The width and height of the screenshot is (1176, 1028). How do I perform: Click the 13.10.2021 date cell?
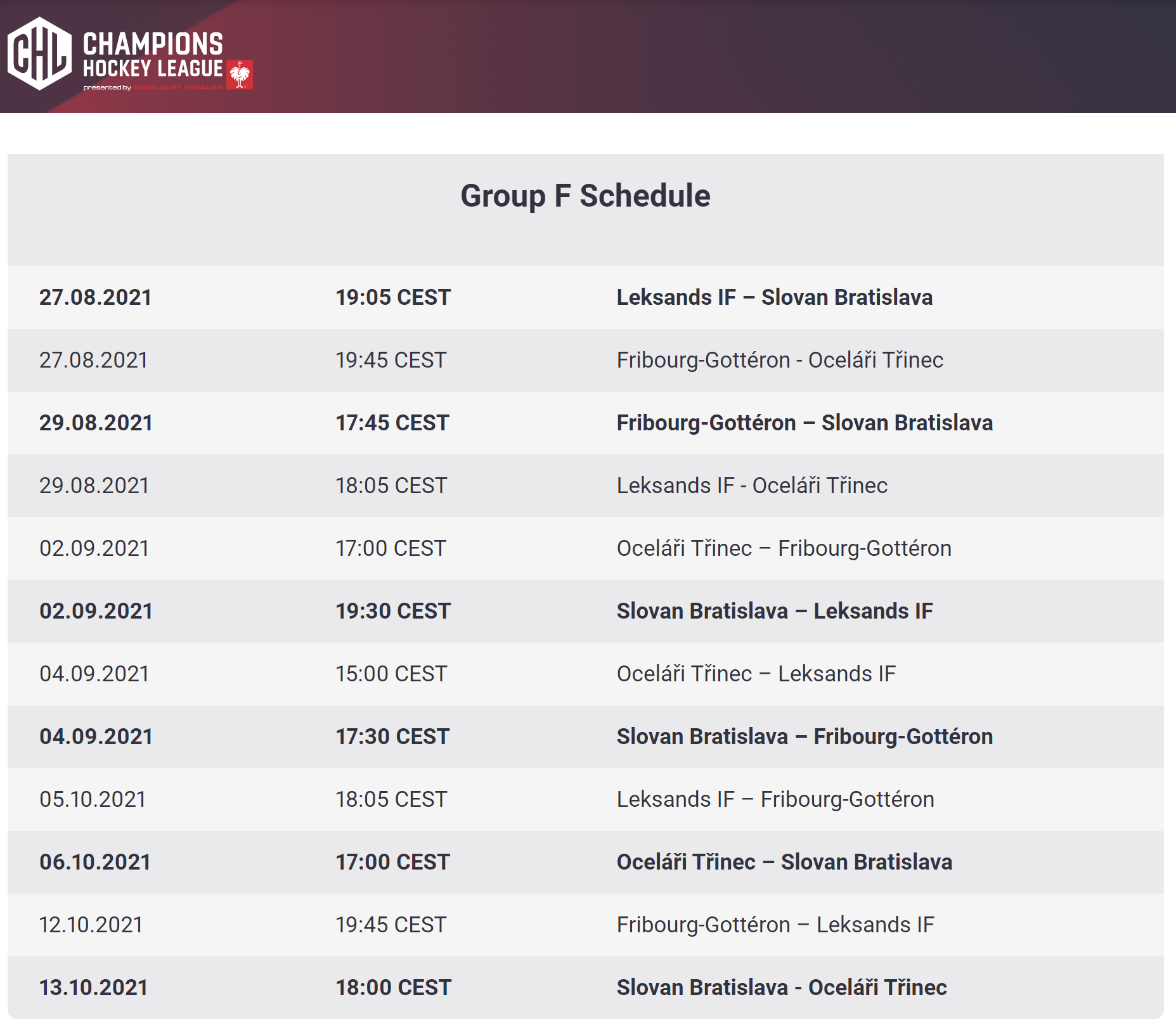94,987
